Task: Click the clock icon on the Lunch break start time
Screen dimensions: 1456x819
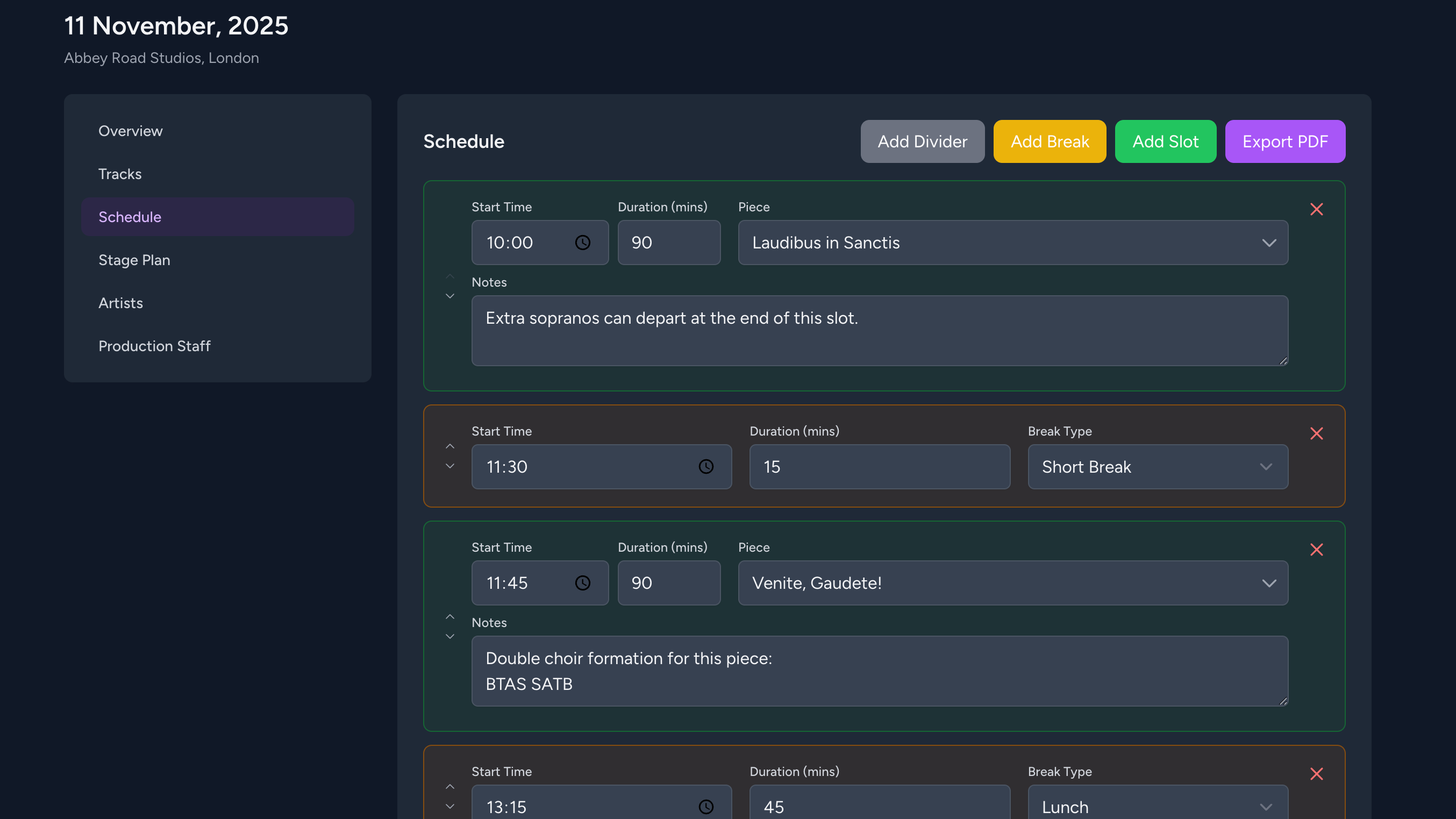Action: pos(706,807)
